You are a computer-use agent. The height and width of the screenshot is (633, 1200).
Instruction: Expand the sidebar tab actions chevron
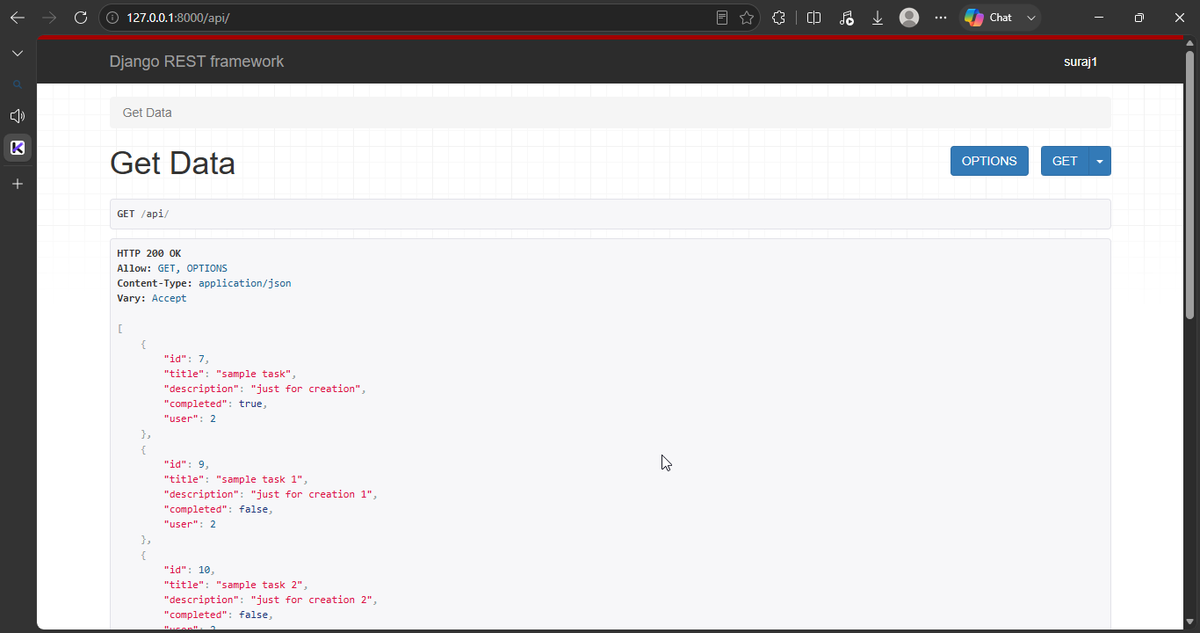coord(17,52)
